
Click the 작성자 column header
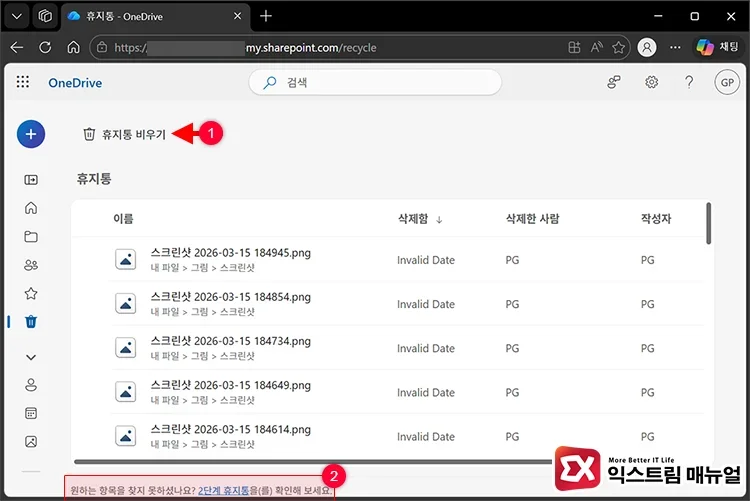656,219
